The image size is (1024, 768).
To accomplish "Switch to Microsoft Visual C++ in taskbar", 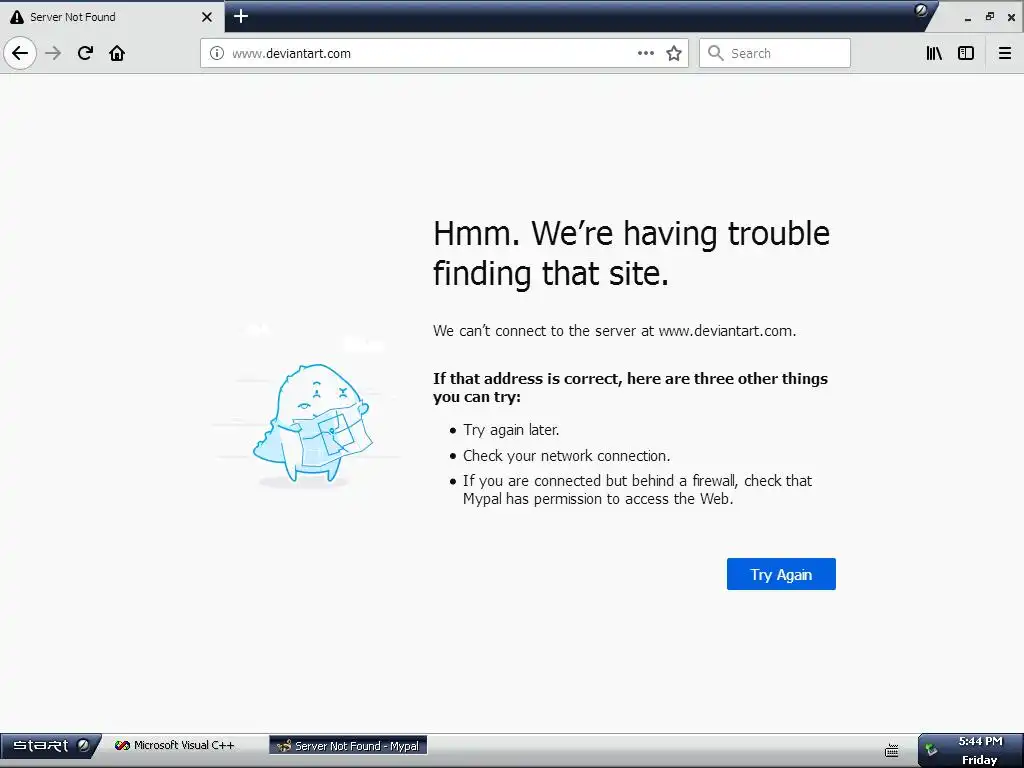I will tap(175, 745).
